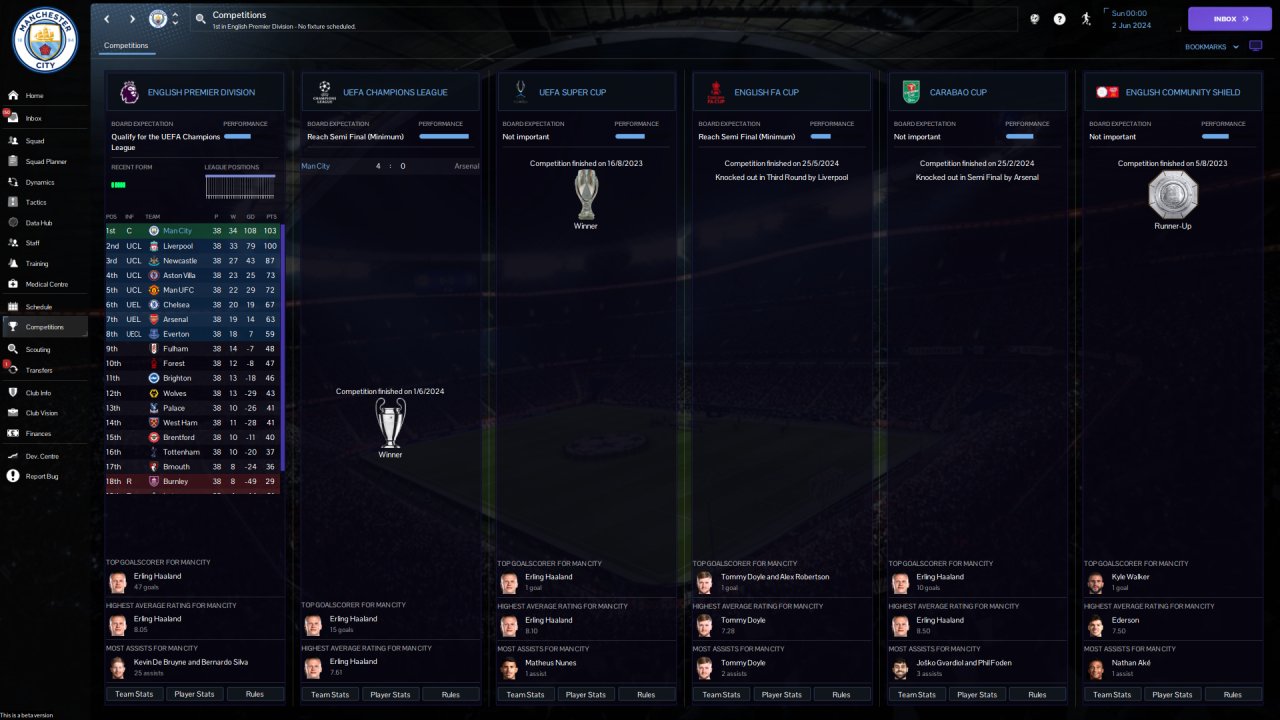
Task: Open the help question mark icon
Action: tap(1060, 19)
